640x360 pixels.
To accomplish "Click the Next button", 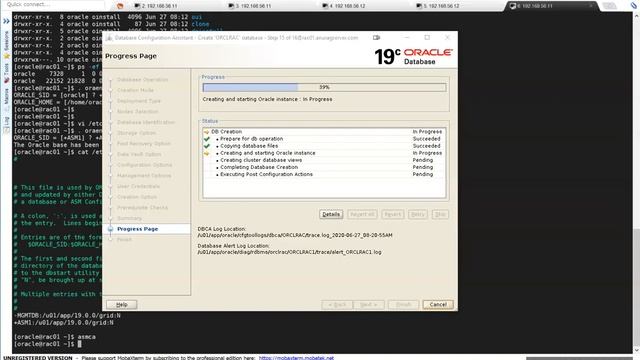I will coord(369,304).
